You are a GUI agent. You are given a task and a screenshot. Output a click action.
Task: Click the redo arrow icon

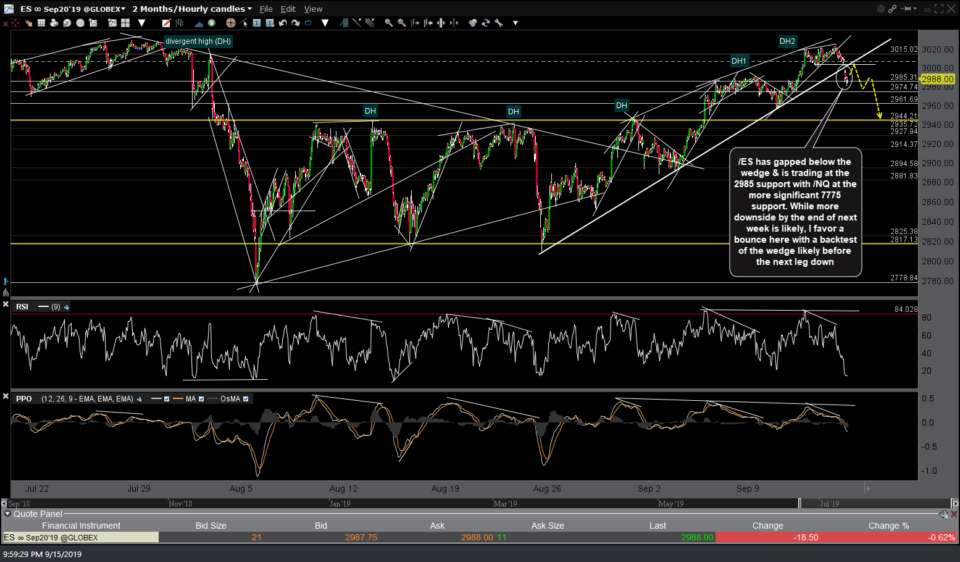coord(296,23)
